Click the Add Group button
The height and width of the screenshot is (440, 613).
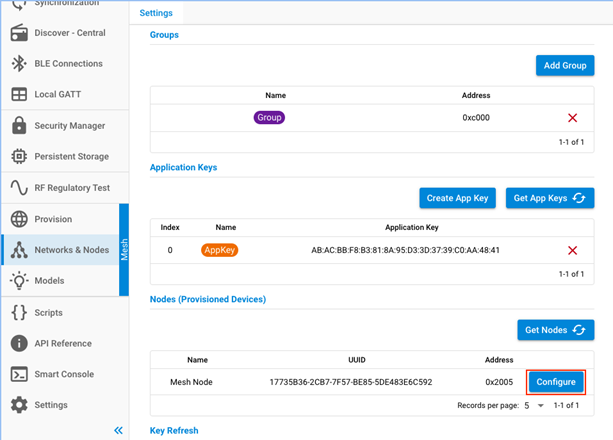coord(565,65)
